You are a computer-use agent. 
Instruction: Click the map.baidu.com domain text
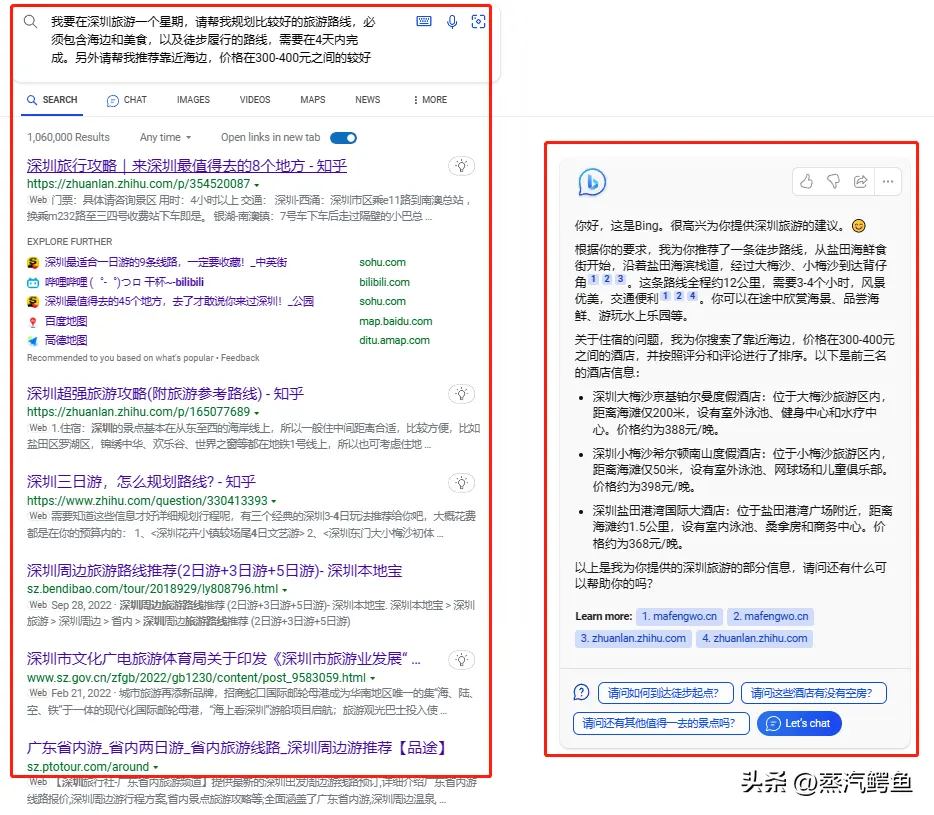[396, 321]
